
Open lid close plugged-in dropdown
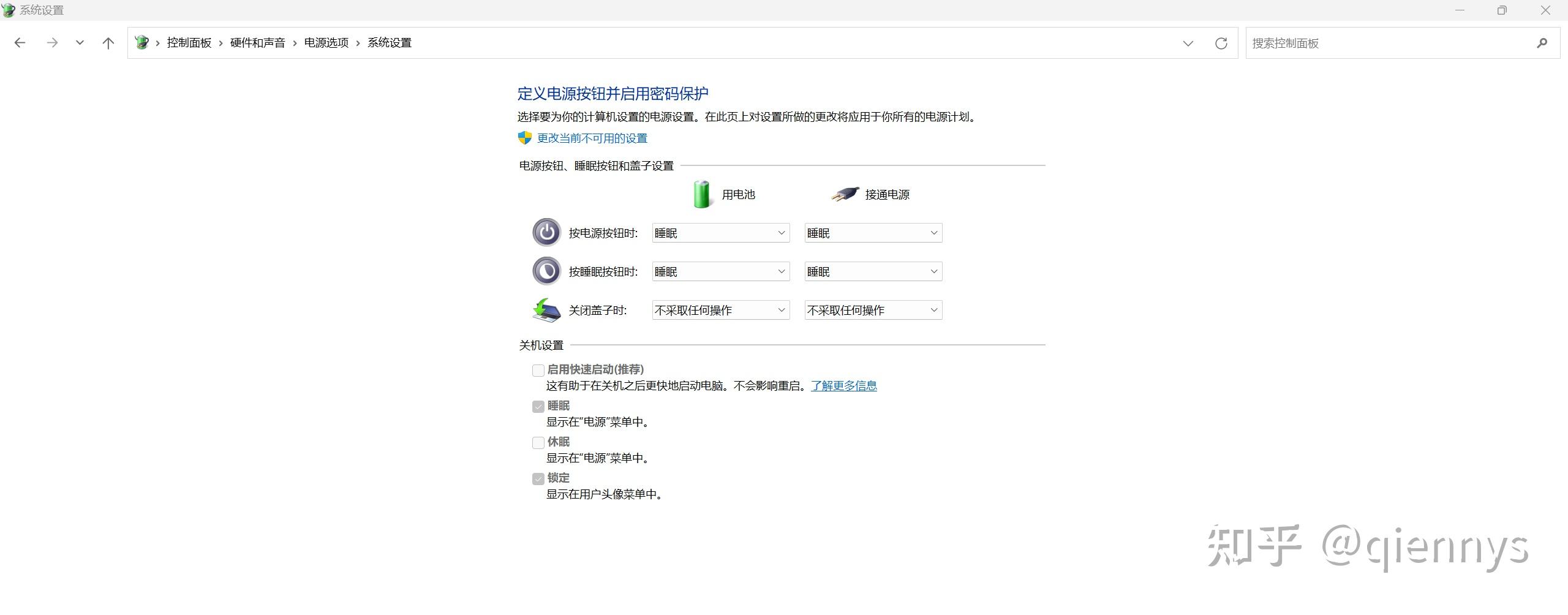(873, 310)
